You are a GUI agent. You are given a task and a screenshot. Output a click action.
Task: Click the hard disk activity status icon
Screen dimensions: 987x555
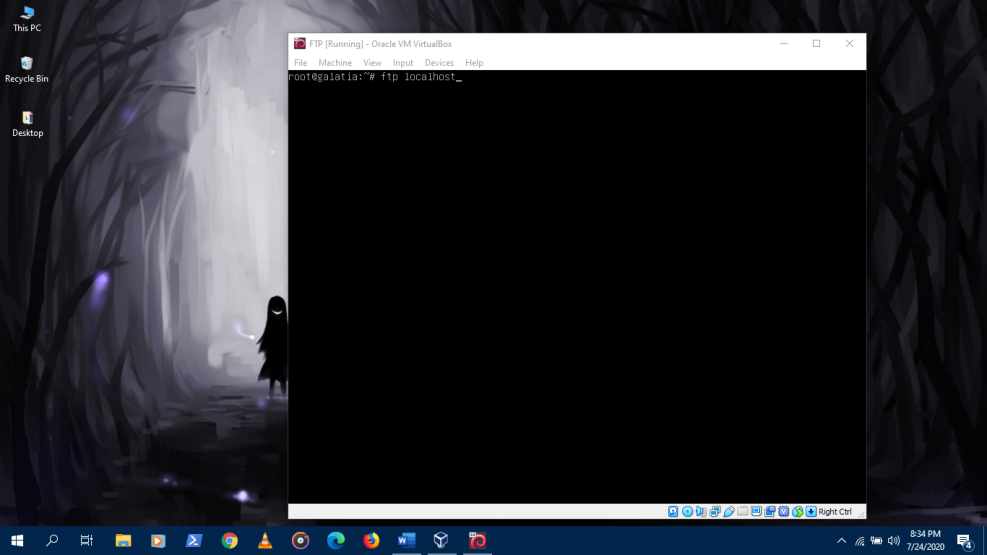[x=674, y=512]
